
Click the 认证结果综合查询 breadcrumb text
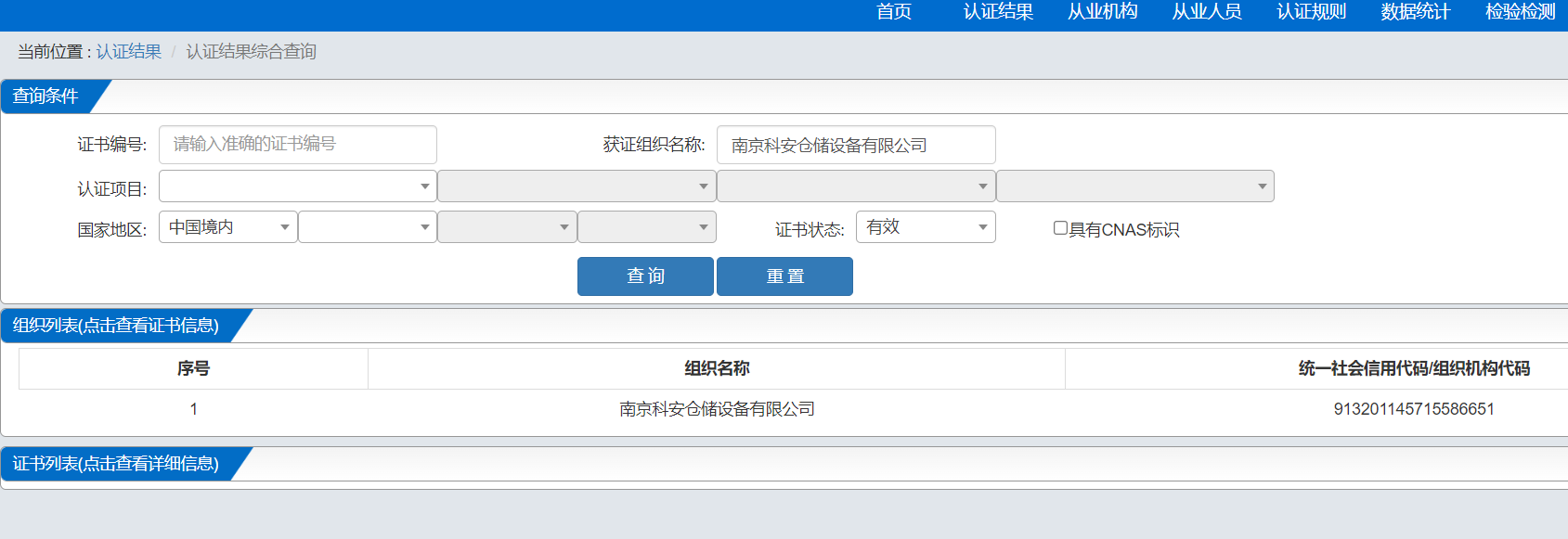(x=252, y=52)
